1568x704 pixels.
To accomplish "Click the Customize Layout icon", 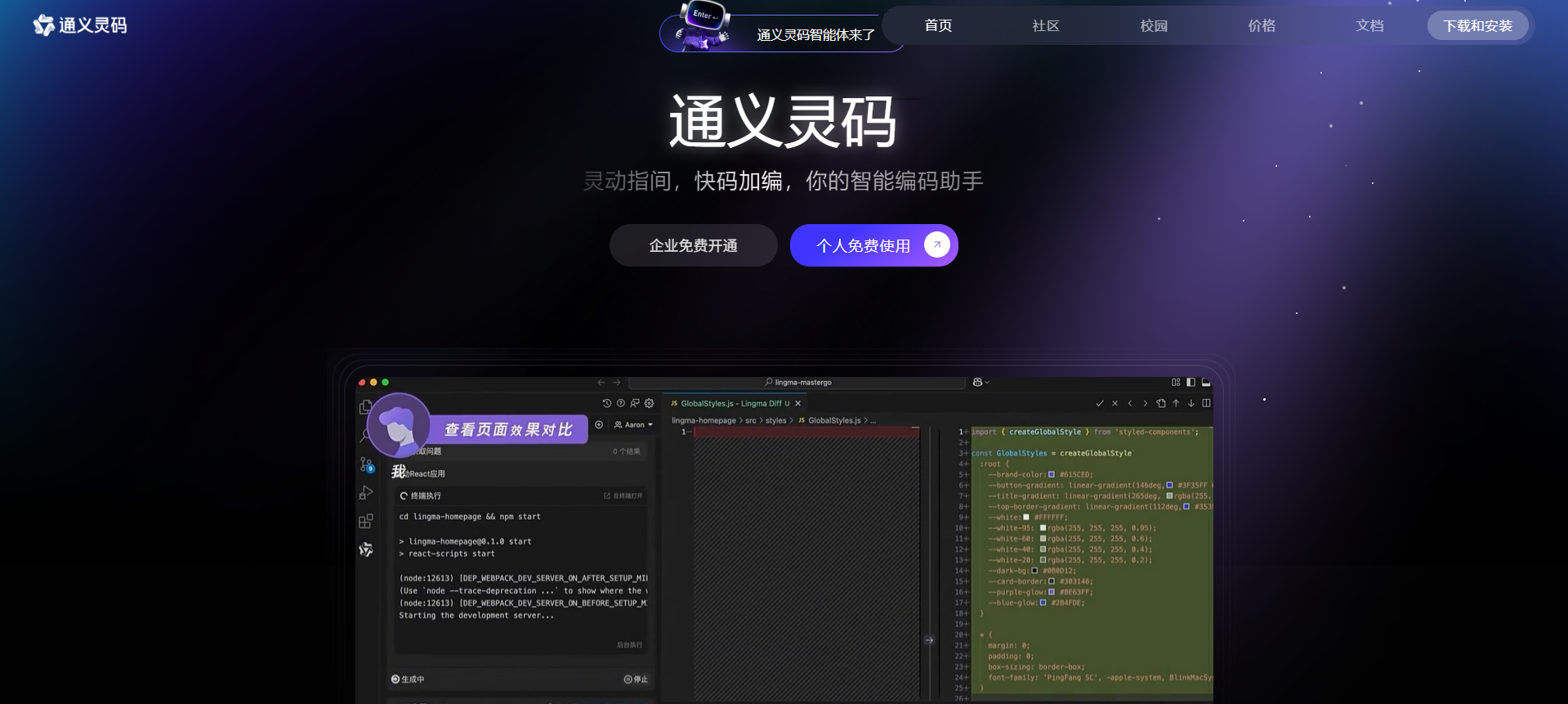I will pos(1176,382).
